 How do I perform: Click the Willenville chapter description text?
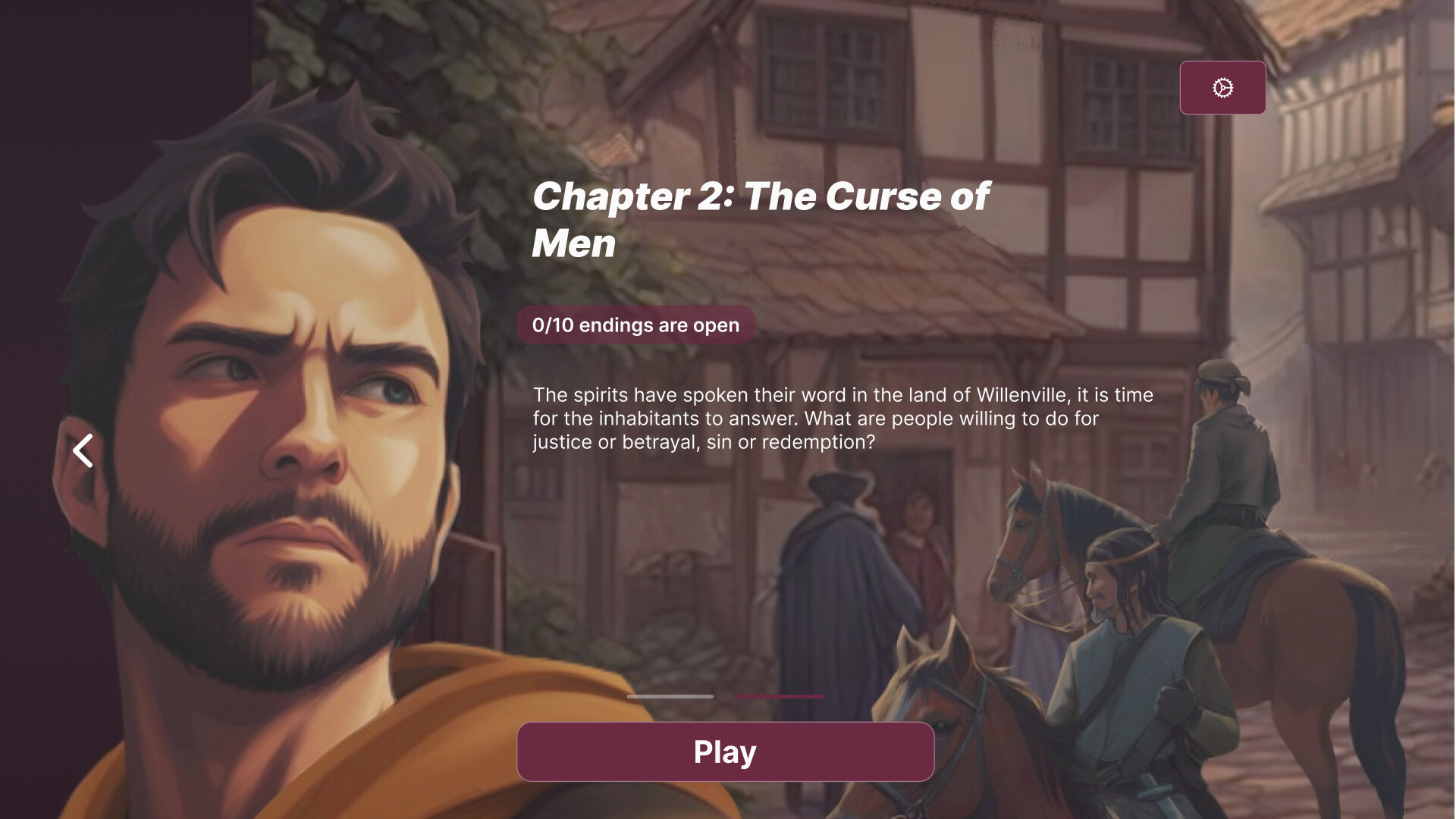pos(843,419)
